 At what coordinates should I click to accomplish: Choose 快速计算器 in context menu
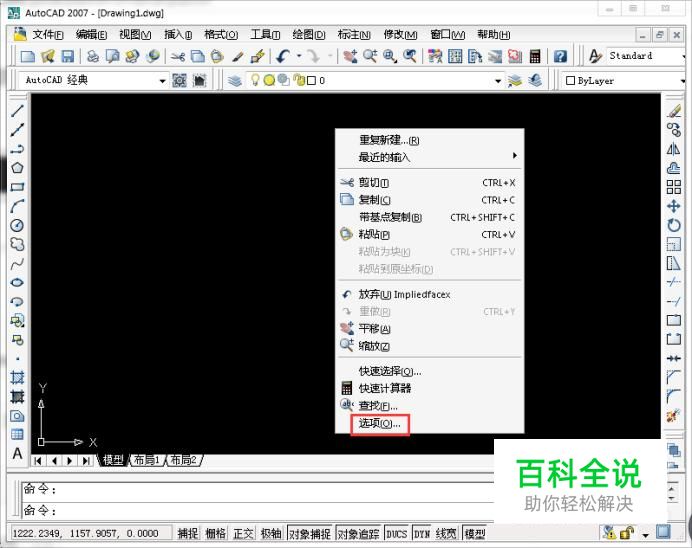(430, 388)
